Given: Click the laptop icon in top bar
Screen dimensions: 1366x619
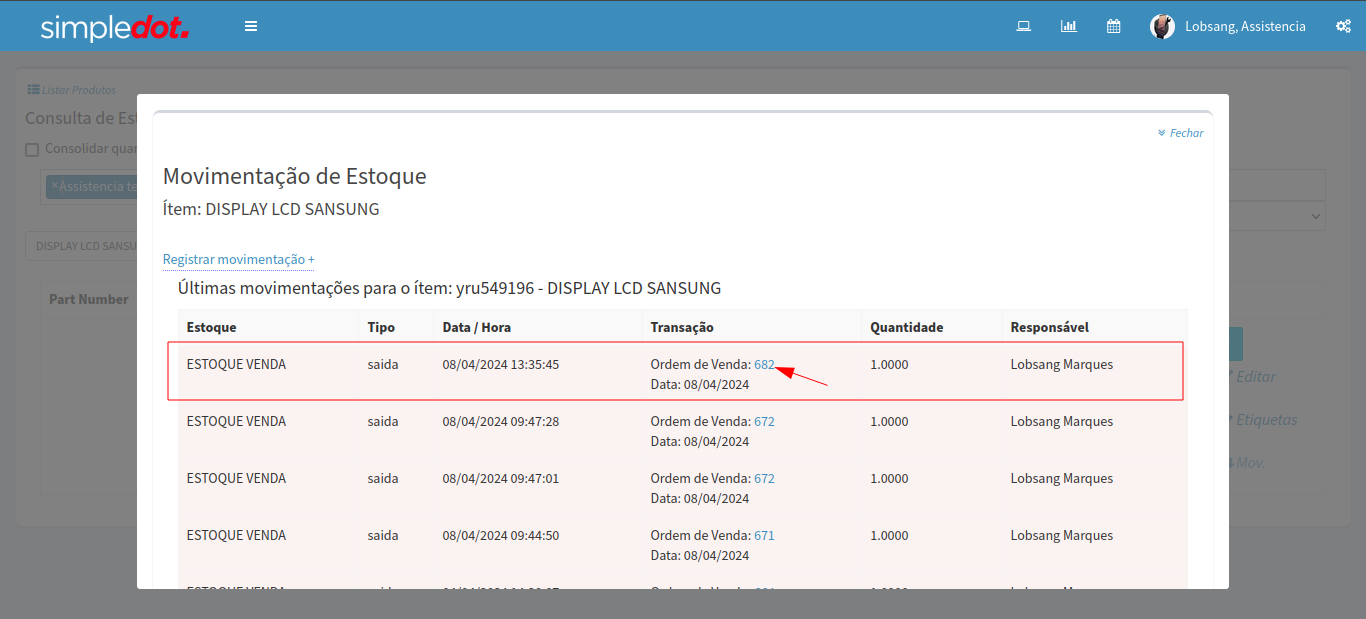Looking at the screenshot, I should tap(1023, 26).
